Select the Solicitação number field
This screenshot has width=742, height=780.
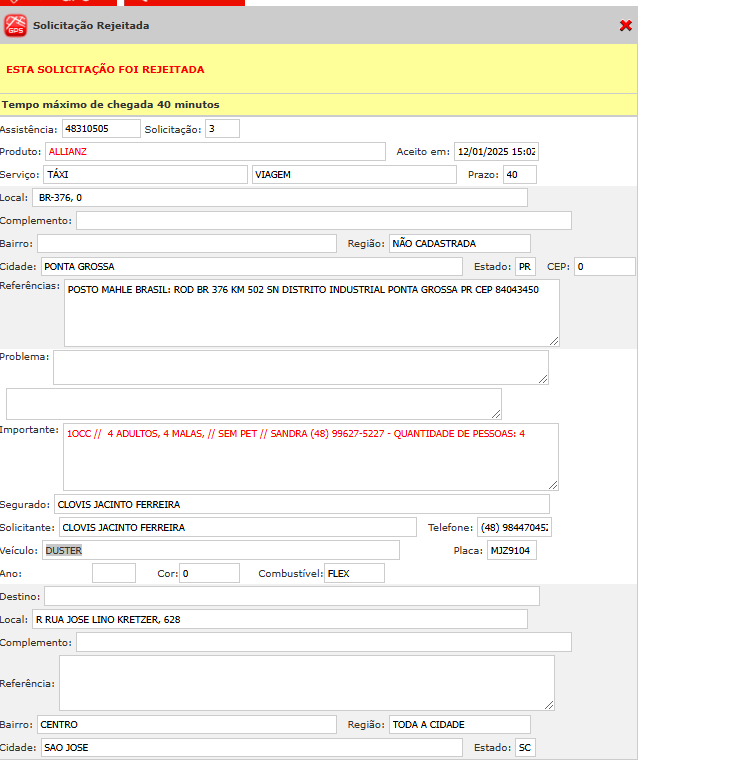pos(222,129)
